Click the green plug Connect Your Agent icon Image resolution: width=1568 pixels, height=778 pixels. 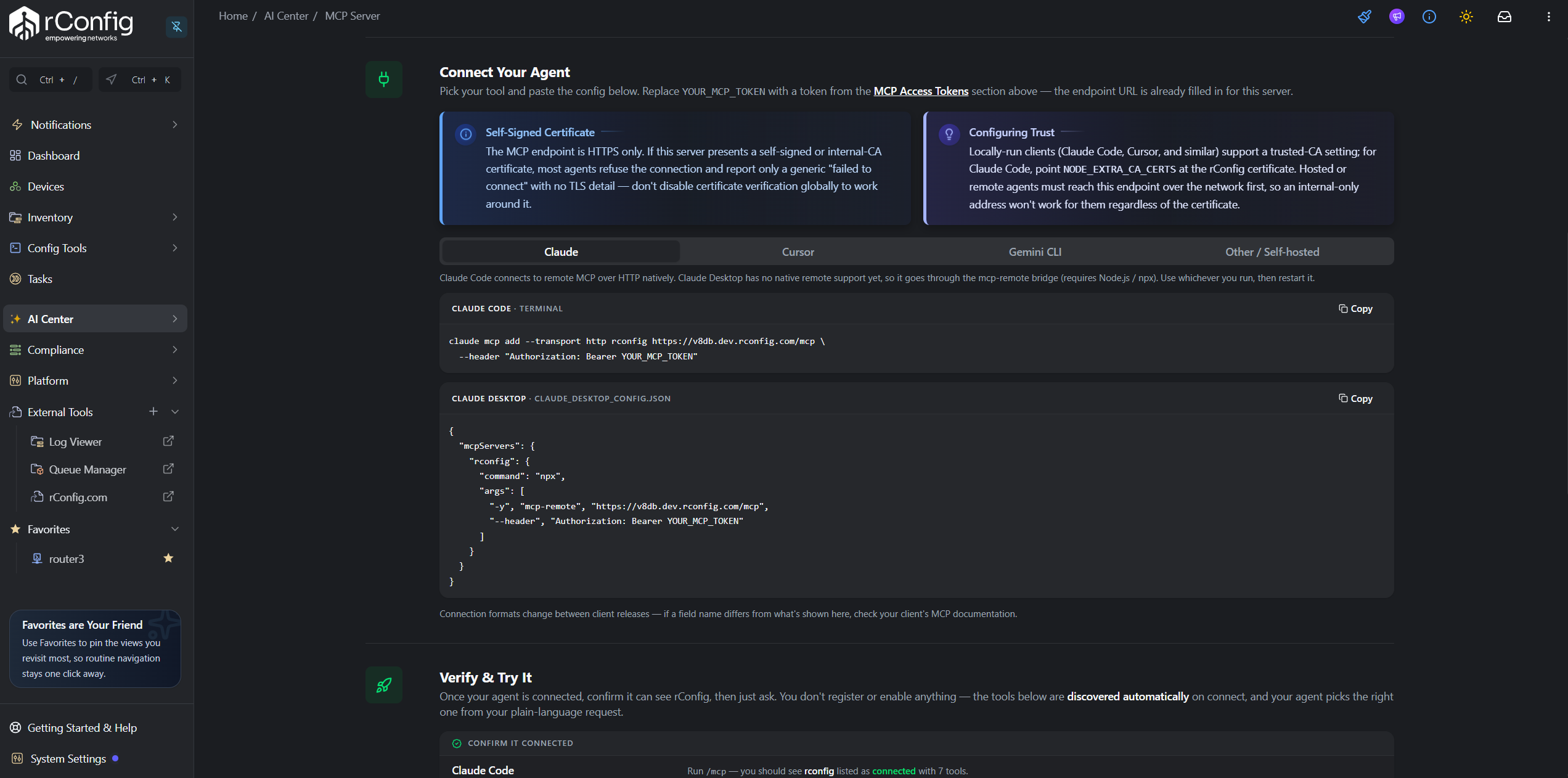(x=383, y=80)
